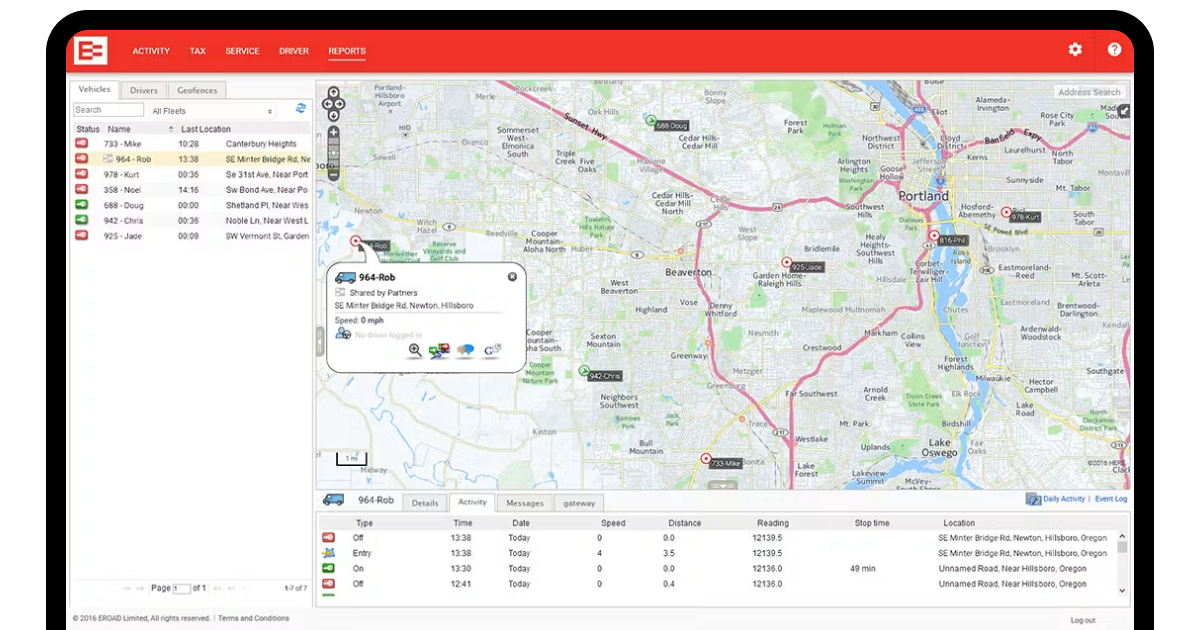Click the vehicle Search field
The height and width of the screenshot is (630, 1200).
pyautogui.click(x=108, y=110)
